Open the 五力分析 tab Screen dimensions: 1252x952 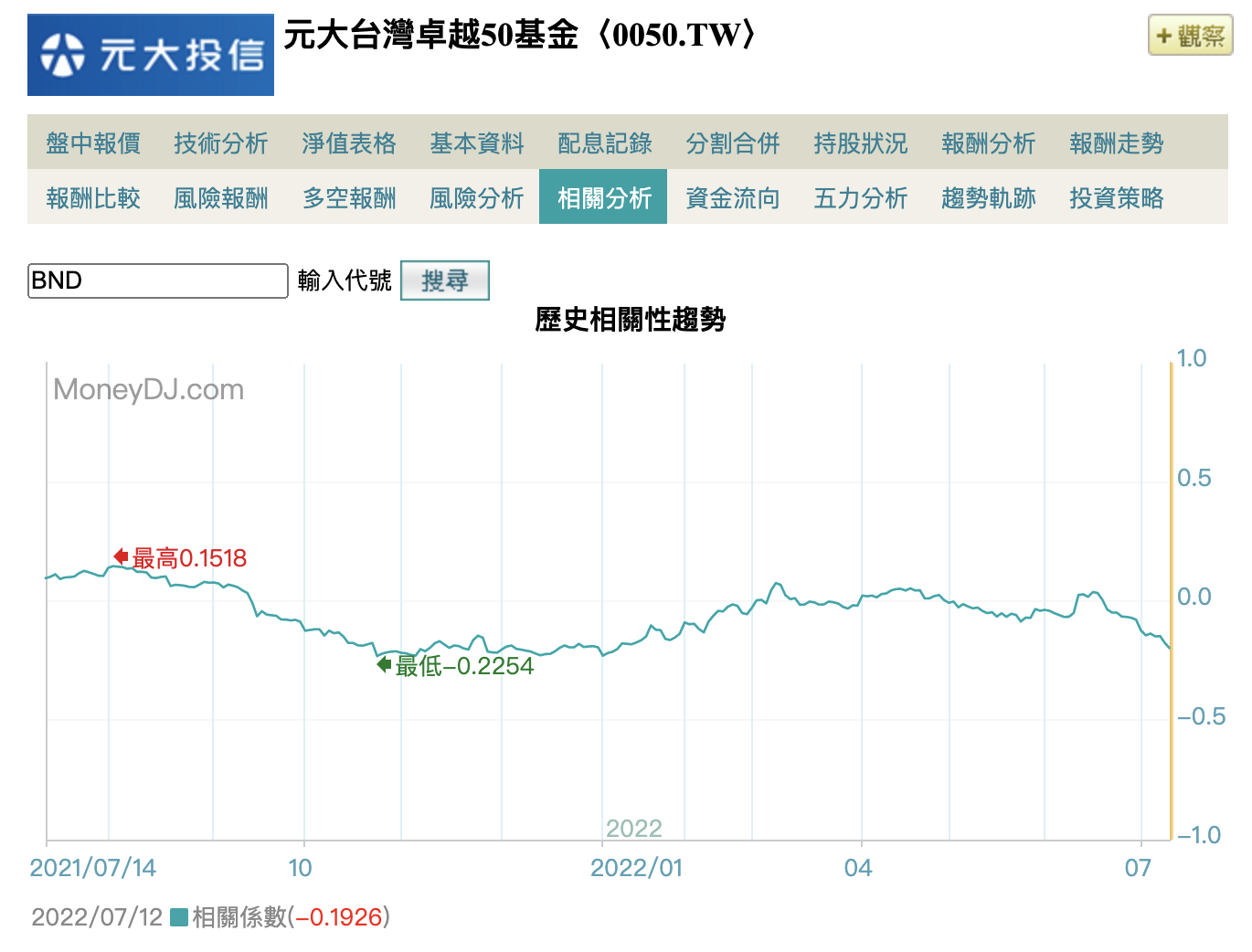861,198
